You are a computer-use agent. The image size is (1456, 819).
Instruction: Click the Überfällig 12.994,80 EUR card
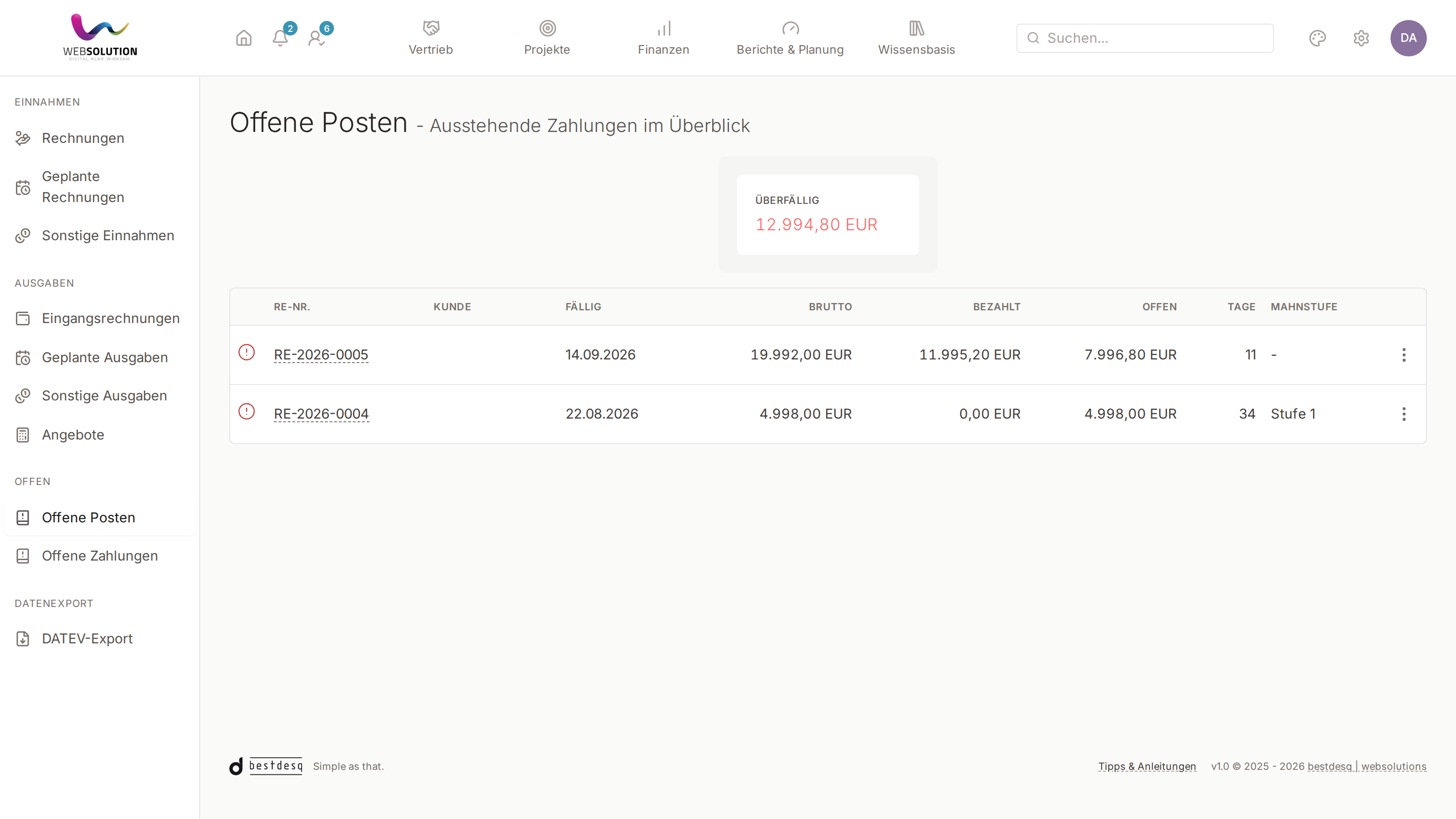point(828,215)
